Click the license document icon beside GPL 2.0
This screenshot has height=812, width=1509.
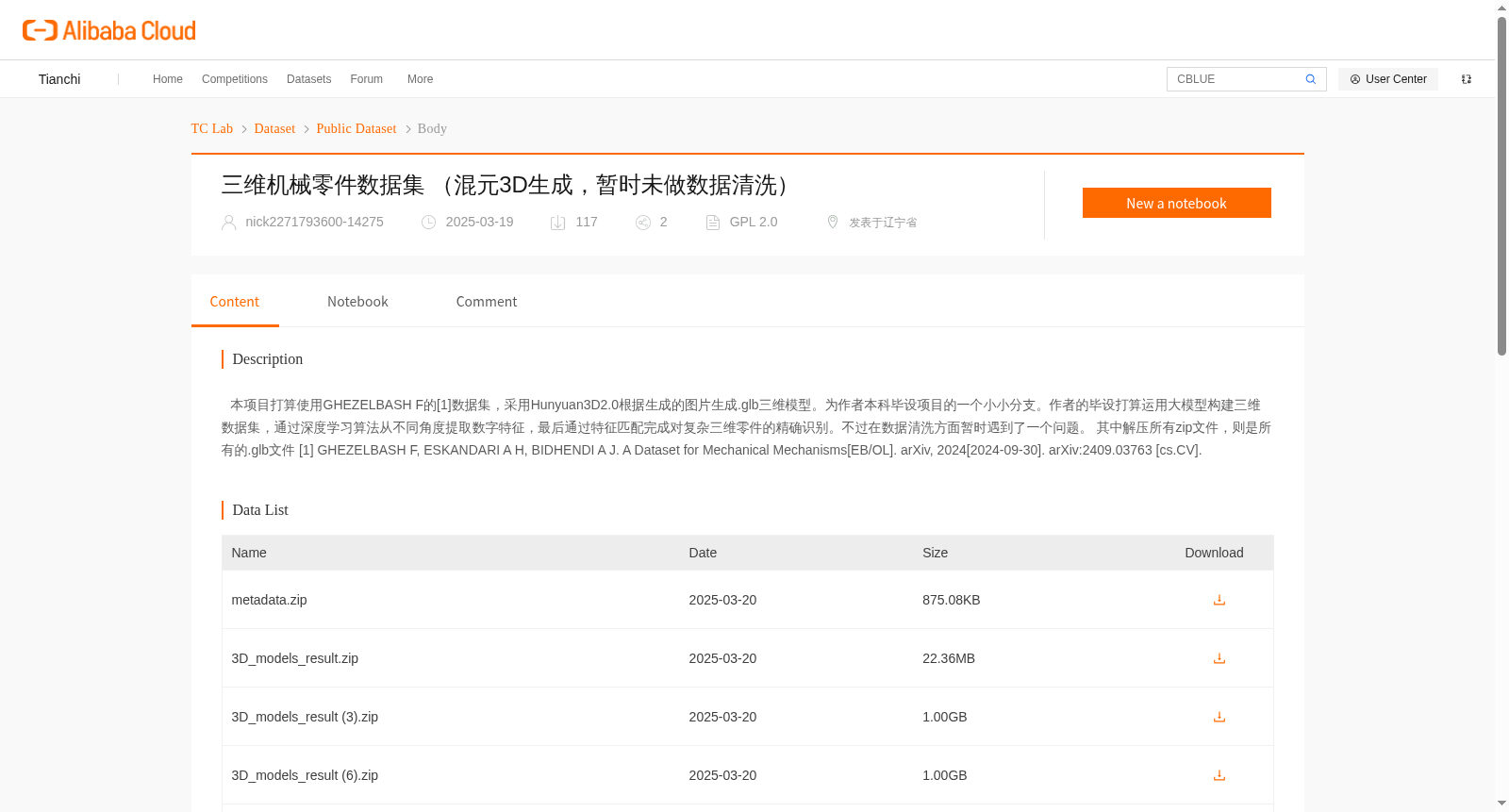pos(713,223)
